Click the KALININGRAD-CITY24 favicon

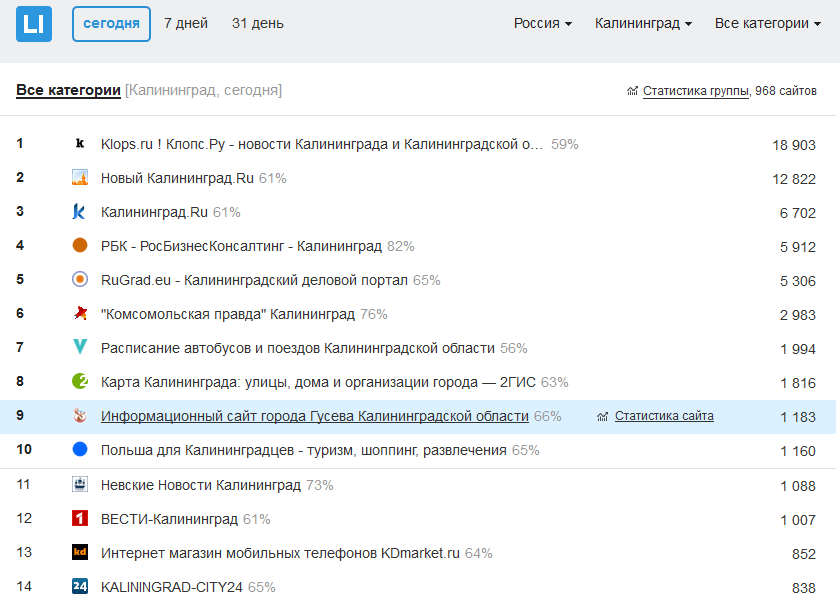click(80, 586)
